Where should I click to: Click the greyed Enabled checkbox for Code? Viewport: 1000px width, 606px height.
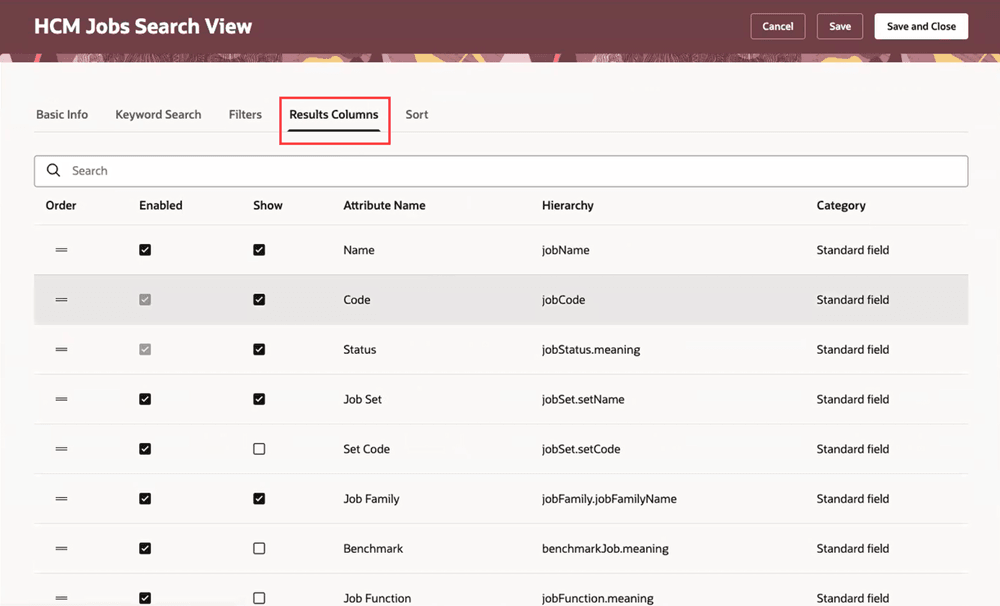pos(145,300)
